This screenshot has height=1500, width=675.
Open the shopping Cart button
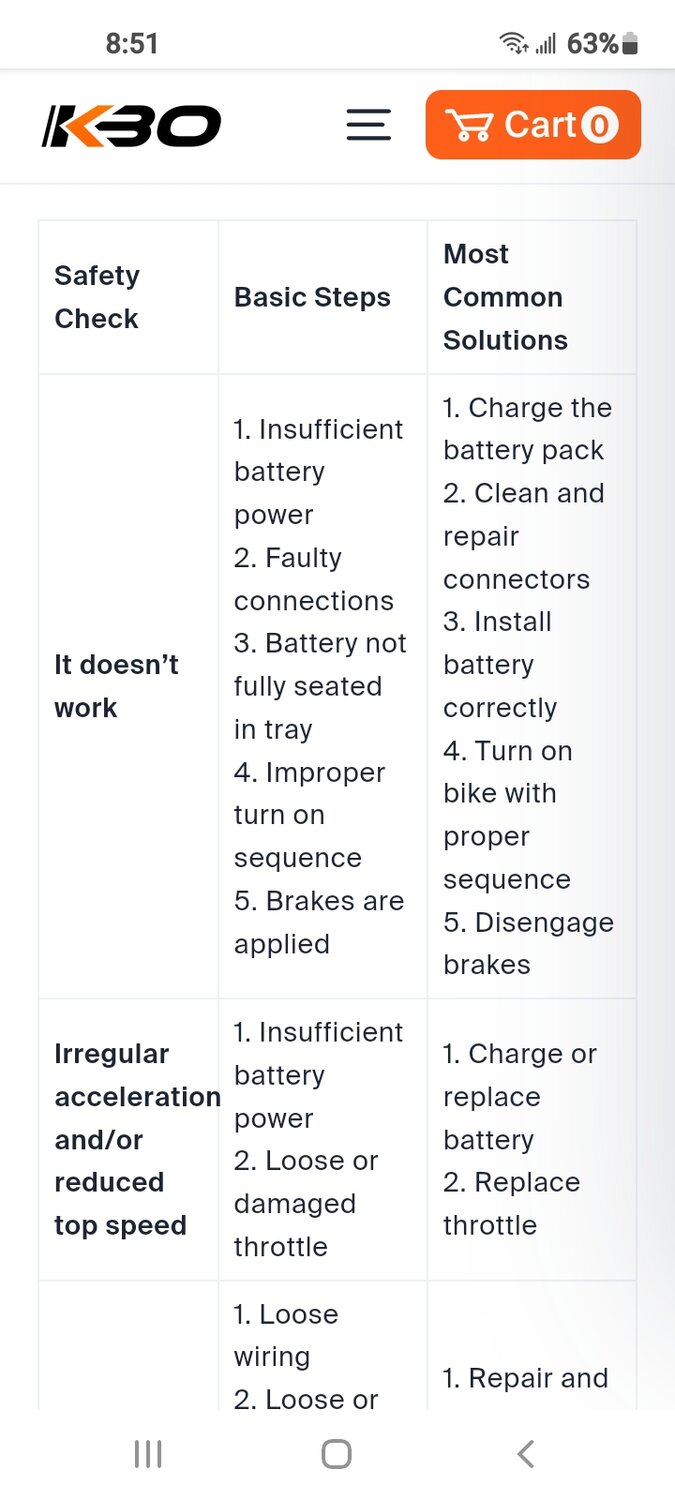532,125
